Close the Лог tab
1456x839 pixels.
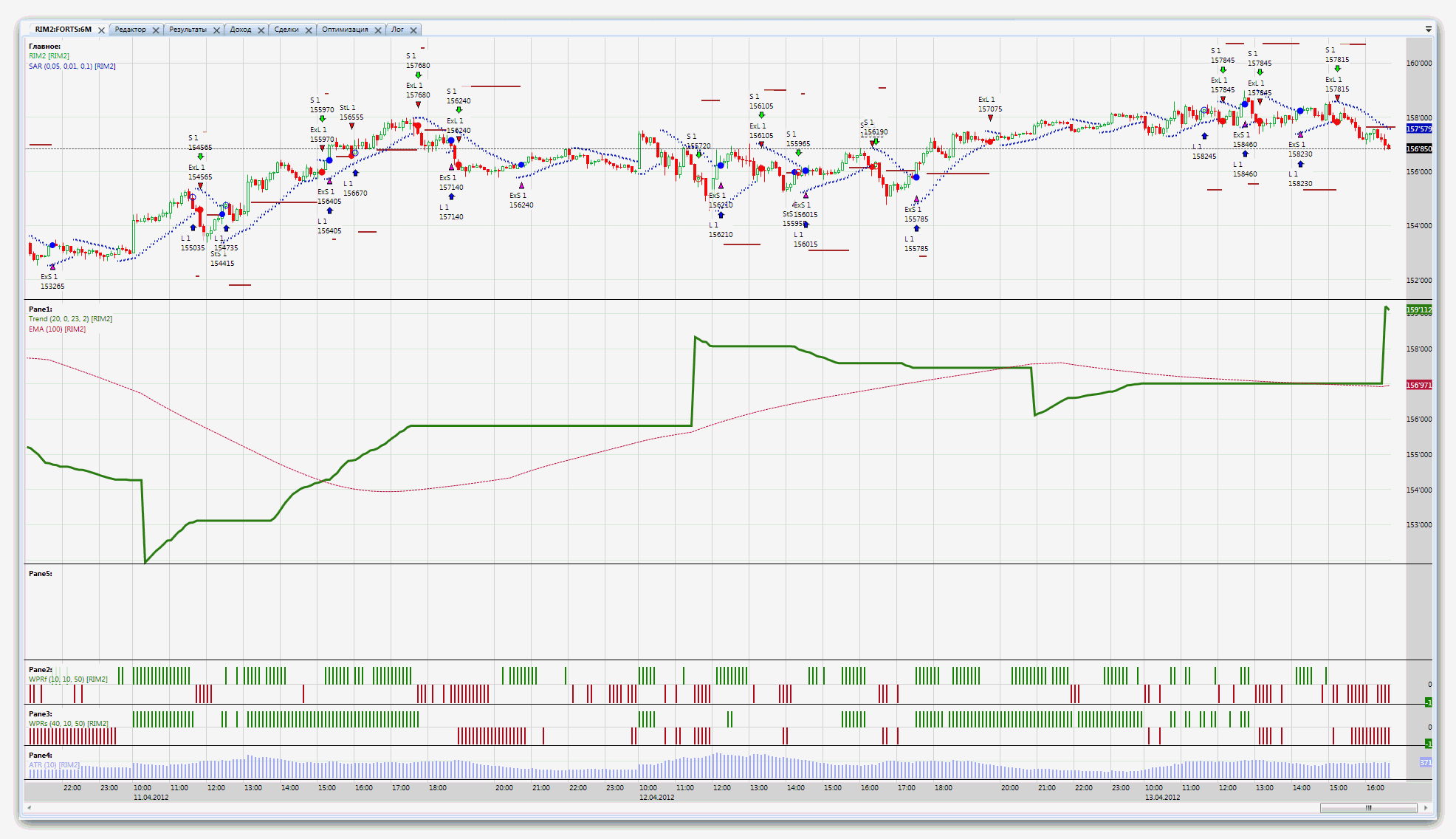point(413,30)
